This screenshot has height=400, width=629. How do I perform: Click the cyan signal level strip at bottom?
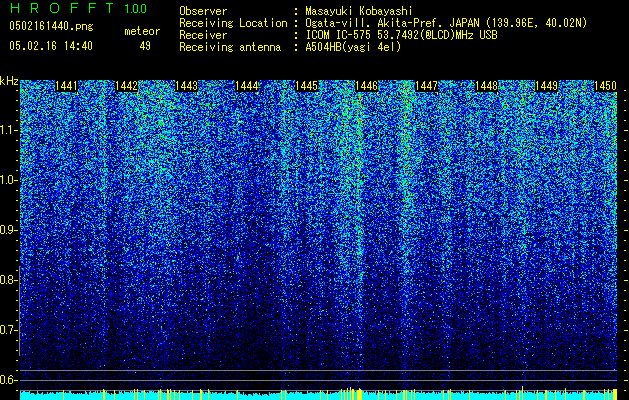click(x=319, y=395)
